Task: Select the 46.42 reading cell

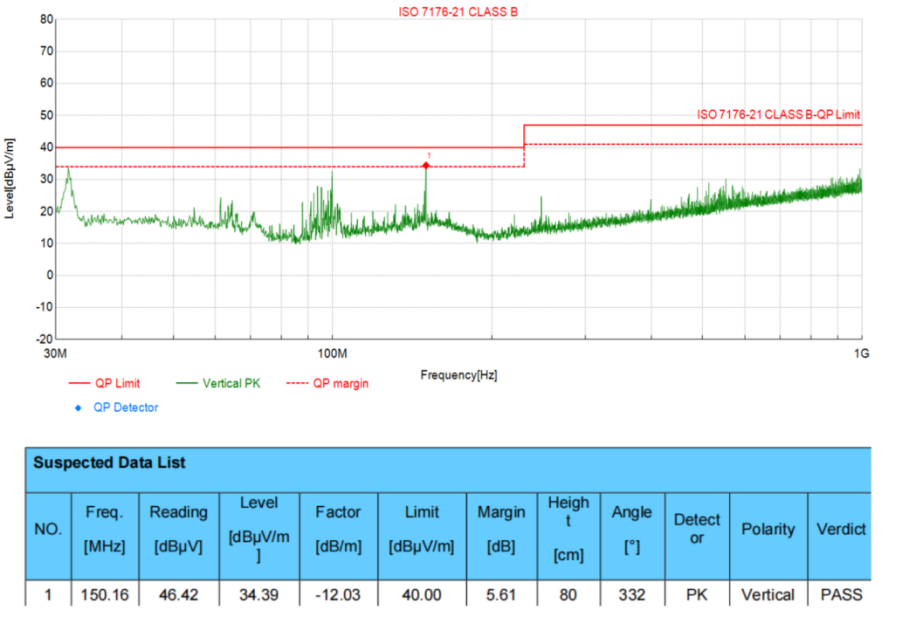Action: point(178,595)
